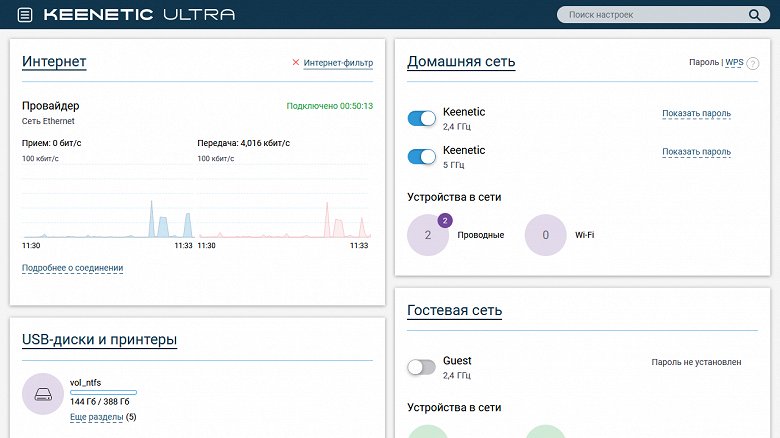Click 144 Гб / 388 Гб text
Screen dimensions: 780x438
(x=99, y=402)
